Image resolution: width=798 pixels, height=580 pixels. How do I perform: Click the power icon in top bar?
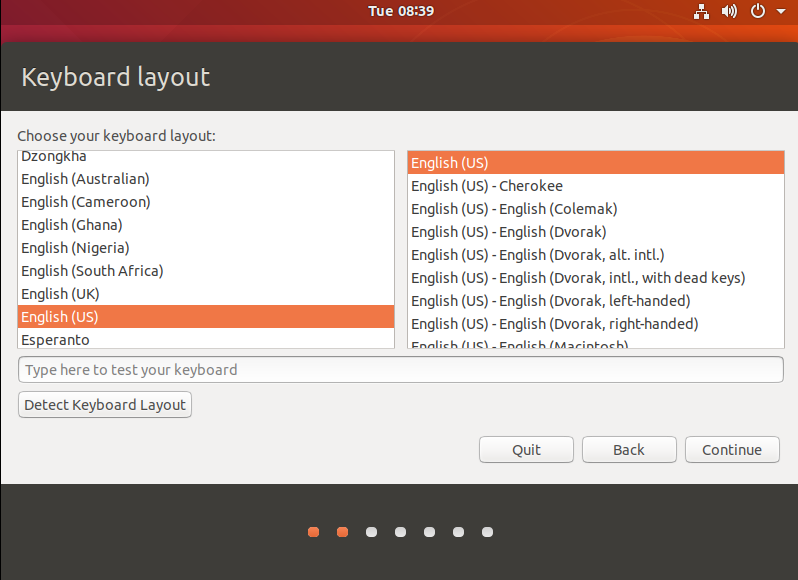tap(757, 12)
